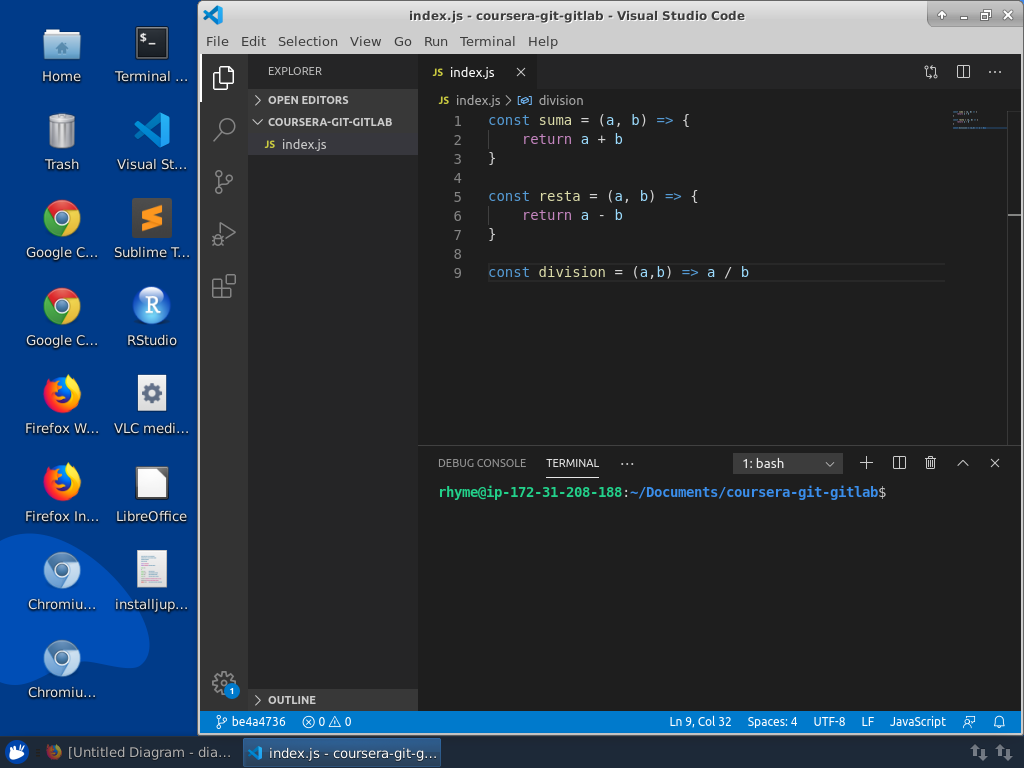Split the editor to the right
Viewport: 1024px width, 768px height.
(x=963, y=72)
